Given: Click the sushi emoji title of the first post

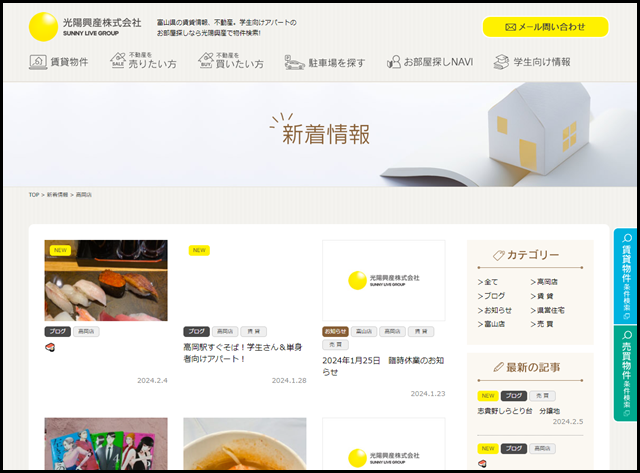Looking at the screenshot, I should [50, 348].
